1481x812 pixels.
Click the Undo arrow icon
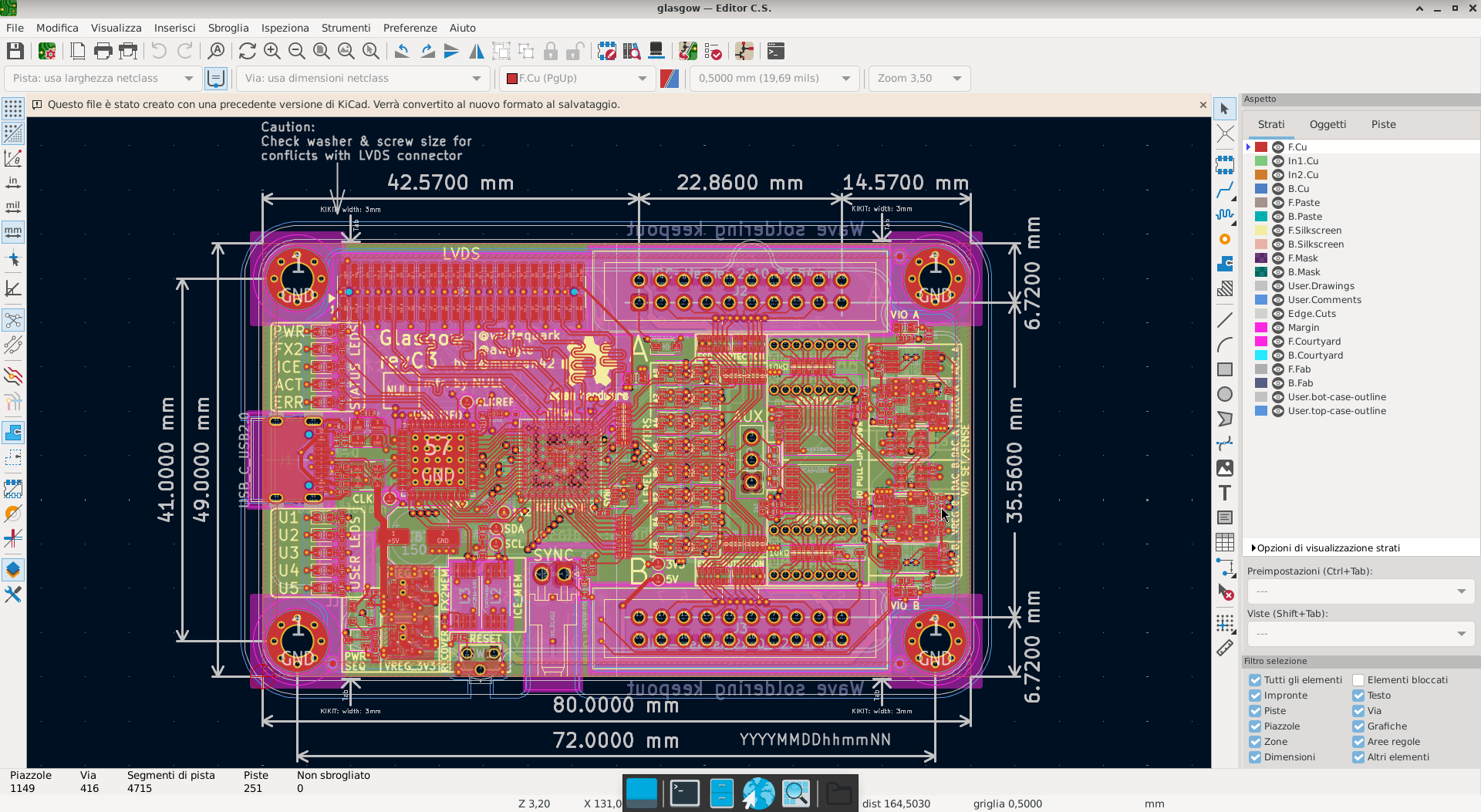pos(159,52)
